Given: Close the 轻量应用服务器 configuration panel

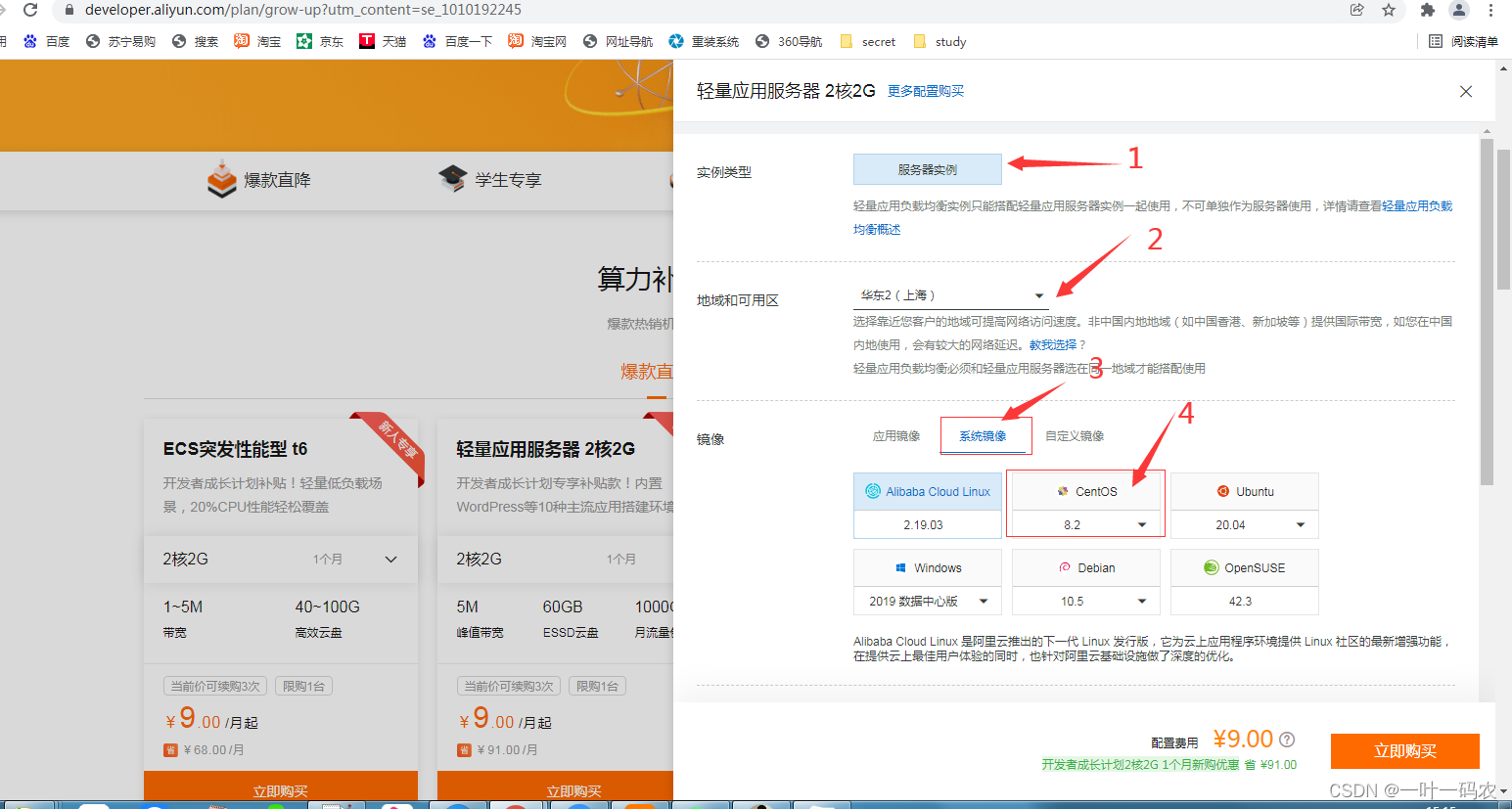Looking at the screenshot, I should pyautogui.click(x=1466, y=91).
